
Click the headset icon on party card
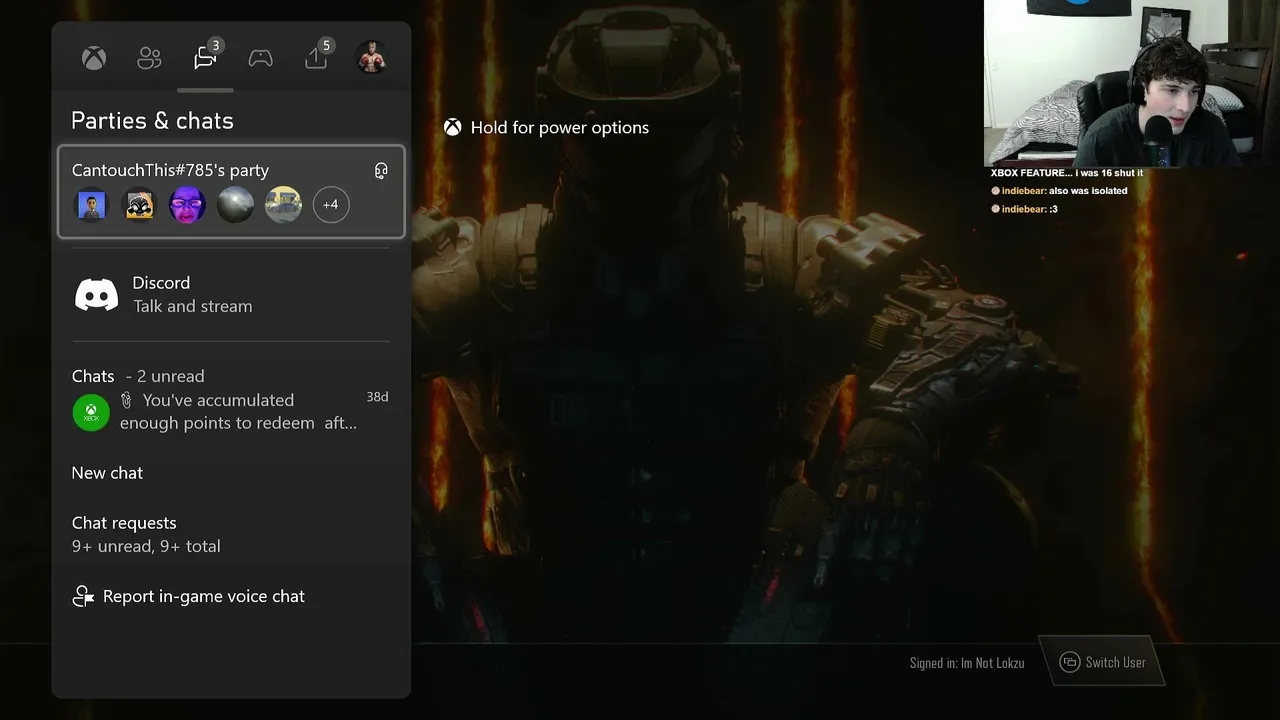point(381,171)
